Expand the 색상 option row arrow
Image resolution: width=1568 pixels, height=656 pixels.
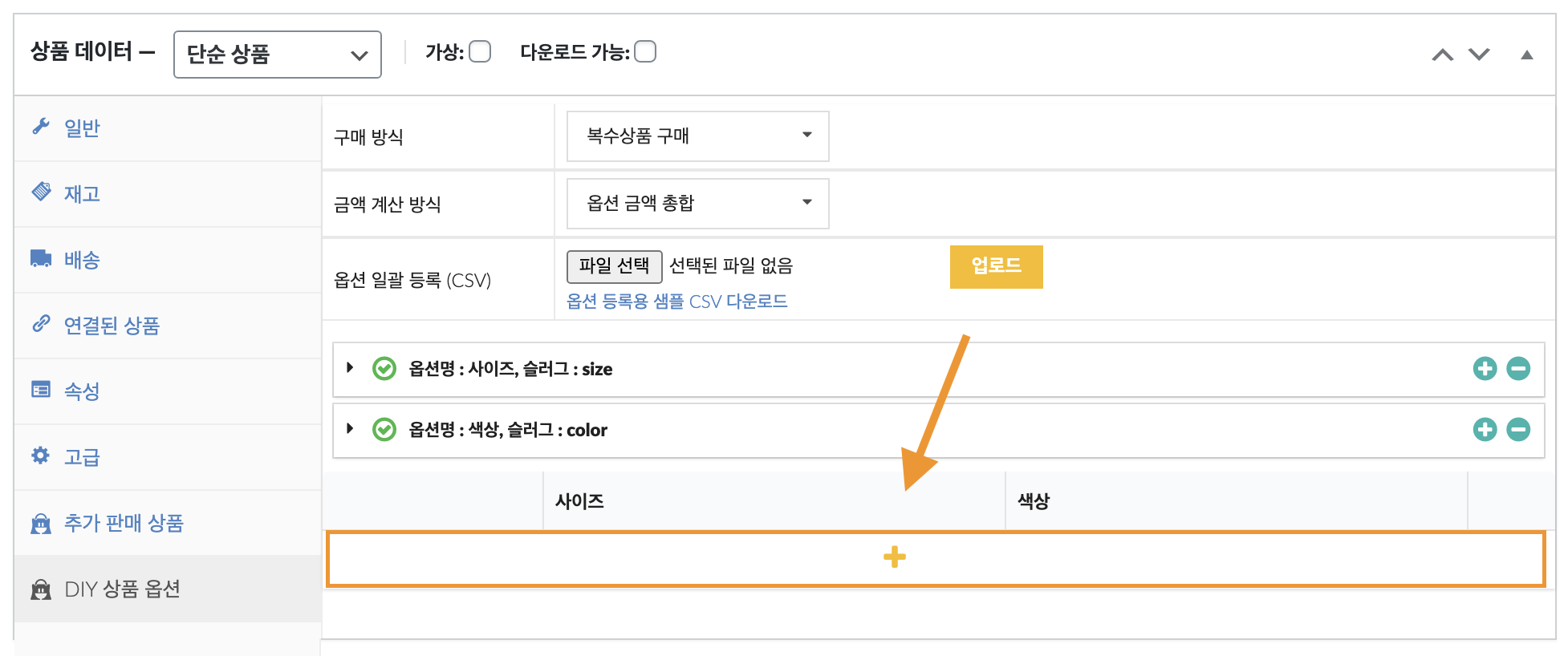pos(350,429)
